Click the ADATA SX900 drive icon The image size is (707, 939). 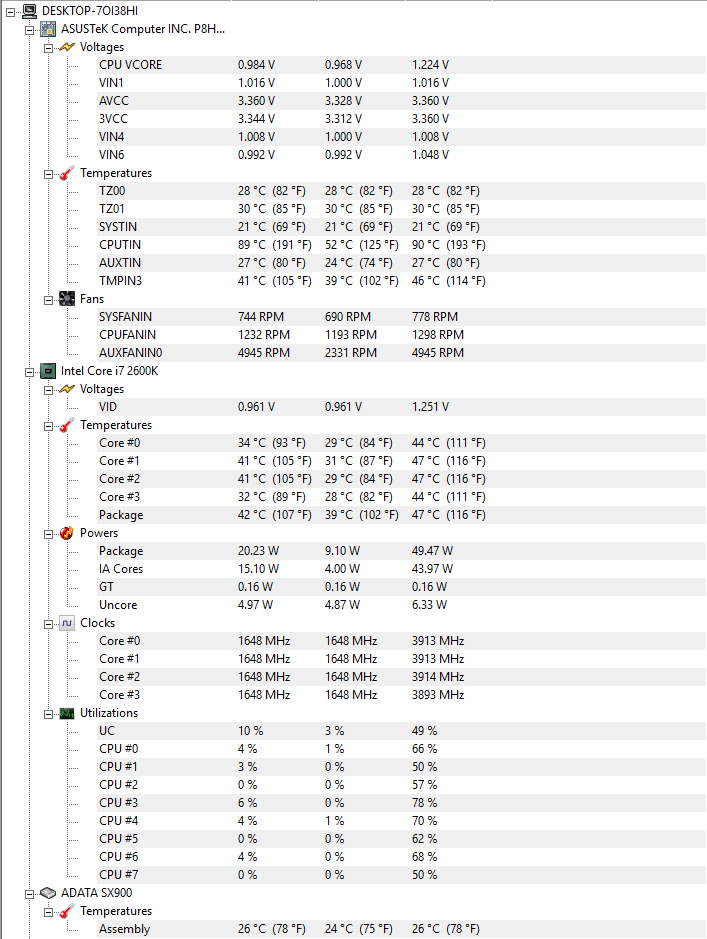coord(48,893)
